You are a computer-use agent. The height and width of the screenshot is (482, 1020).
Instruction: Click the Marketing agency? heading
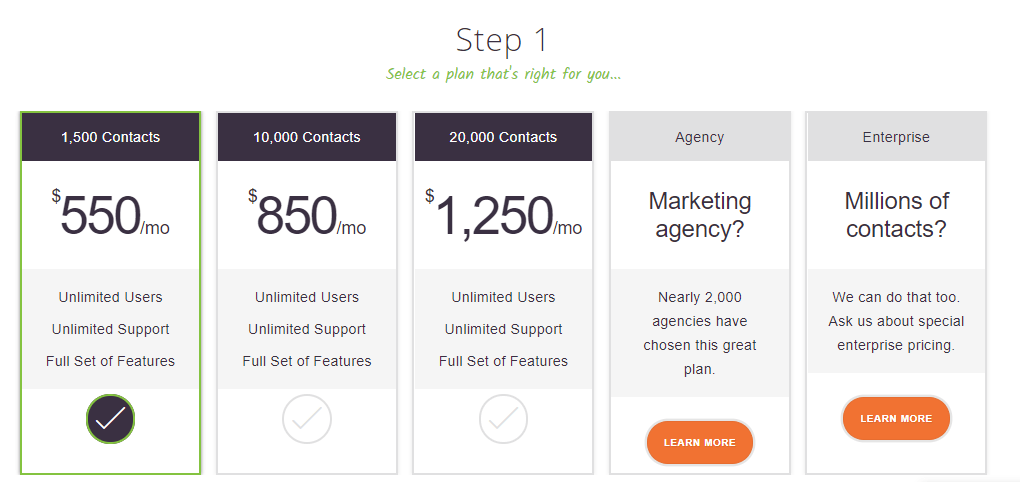699,215
